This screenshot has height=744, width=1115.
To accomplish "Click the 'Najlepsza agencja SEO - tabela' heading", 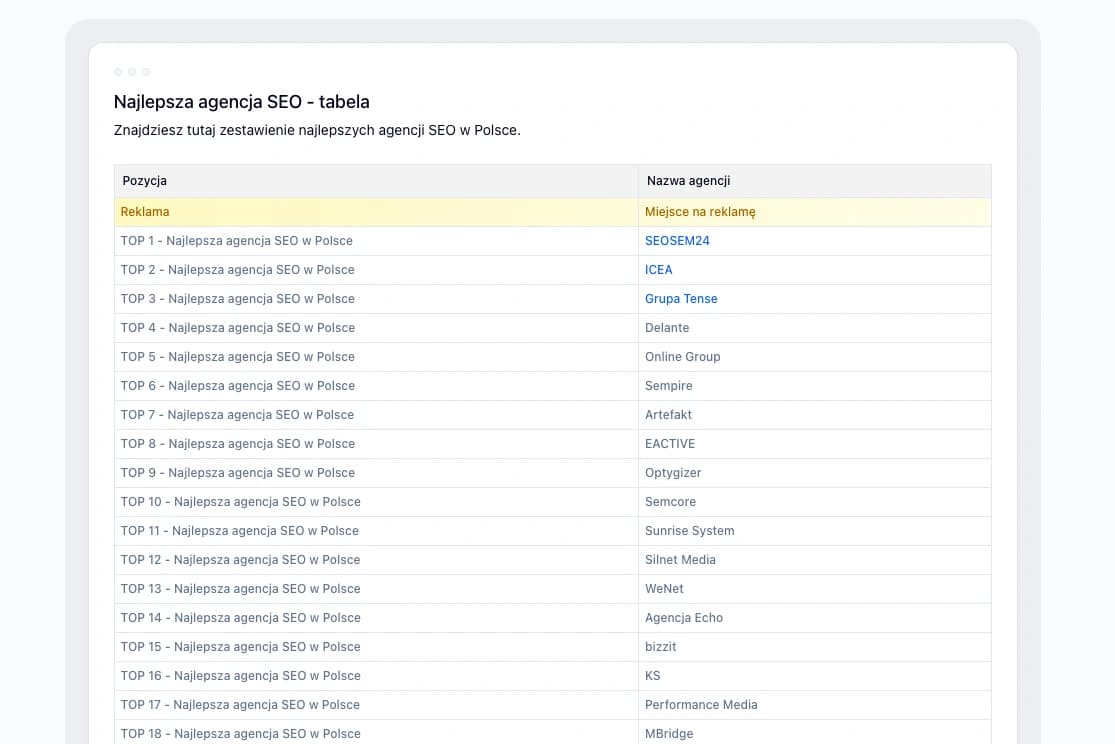I will point(242,102).
